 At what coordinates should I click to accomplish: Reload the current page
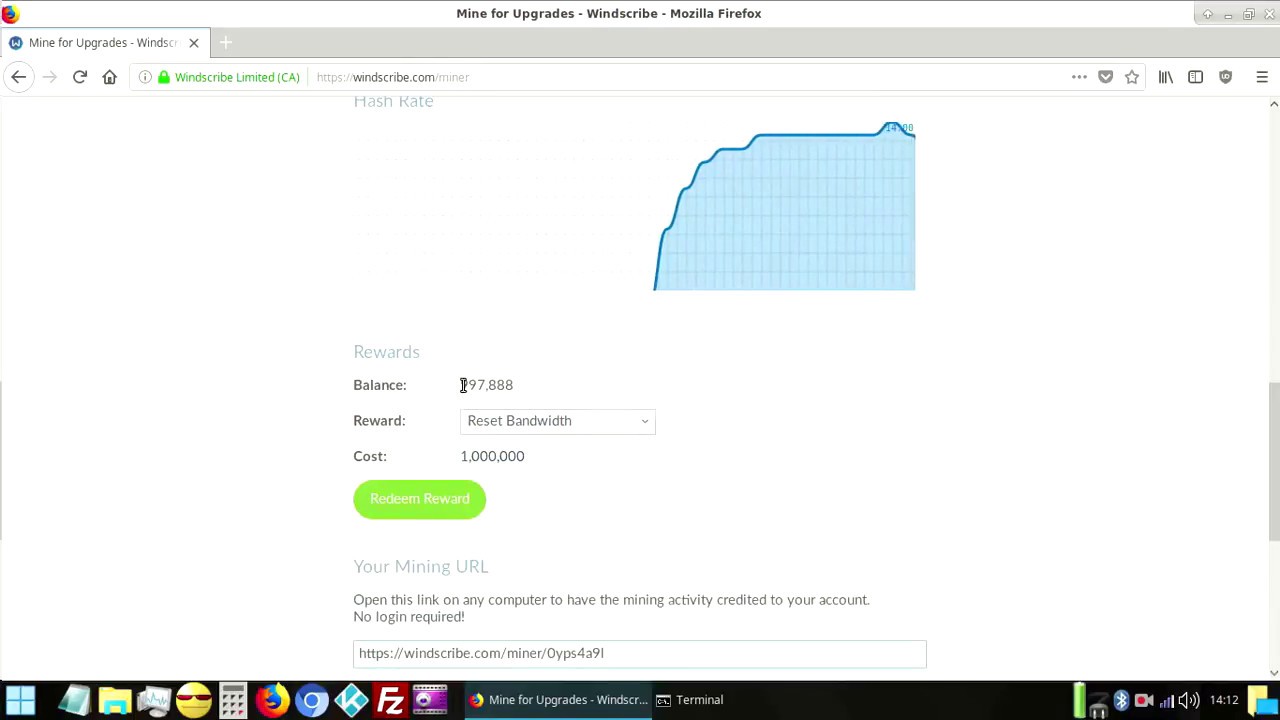point(80,77)
